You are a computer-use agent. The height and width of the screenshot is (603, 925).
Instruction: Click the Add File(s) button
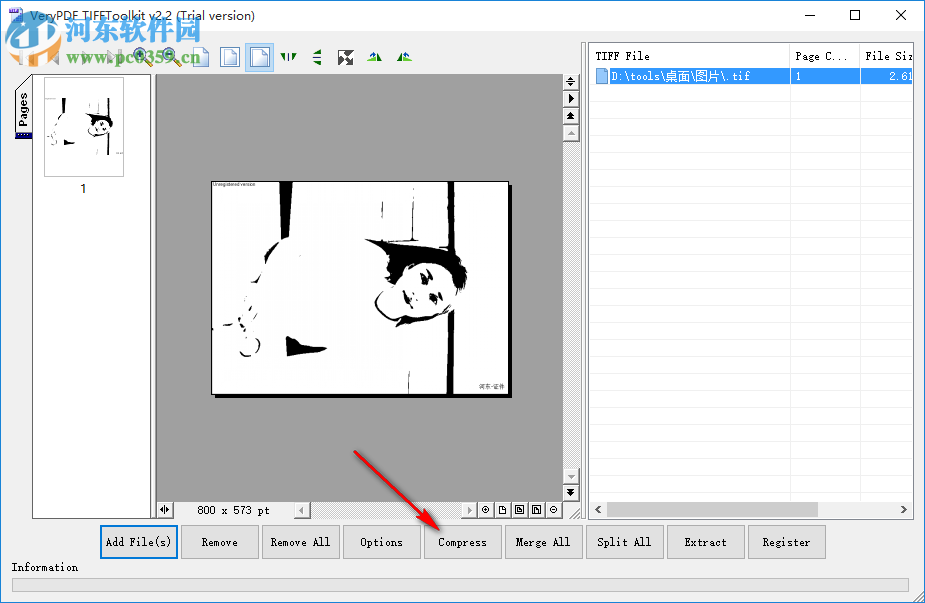[138, 541]
